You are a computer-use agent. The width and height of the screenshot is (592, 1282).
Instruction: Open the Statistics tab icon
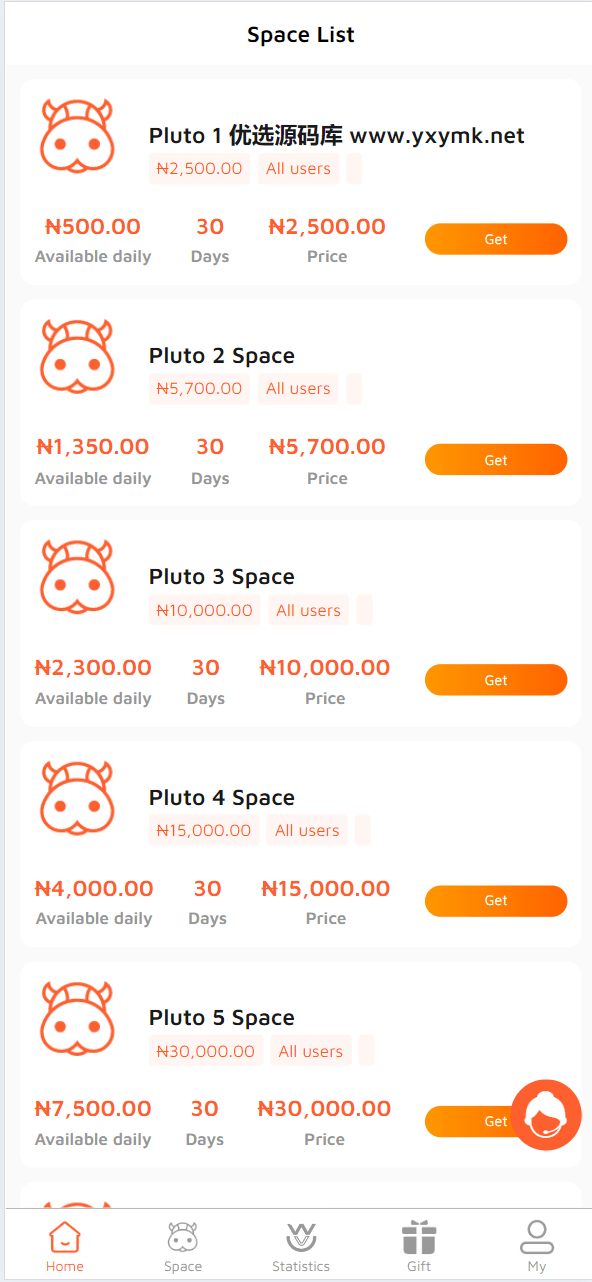[301, 1237]
